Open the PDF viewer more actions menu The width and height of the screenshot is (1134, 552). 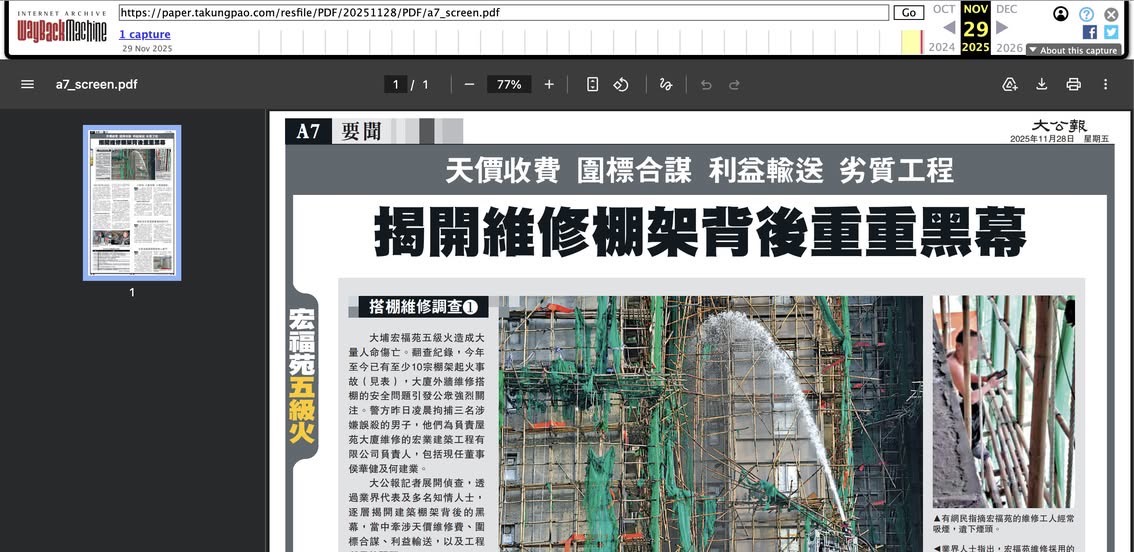point(1105,85)
